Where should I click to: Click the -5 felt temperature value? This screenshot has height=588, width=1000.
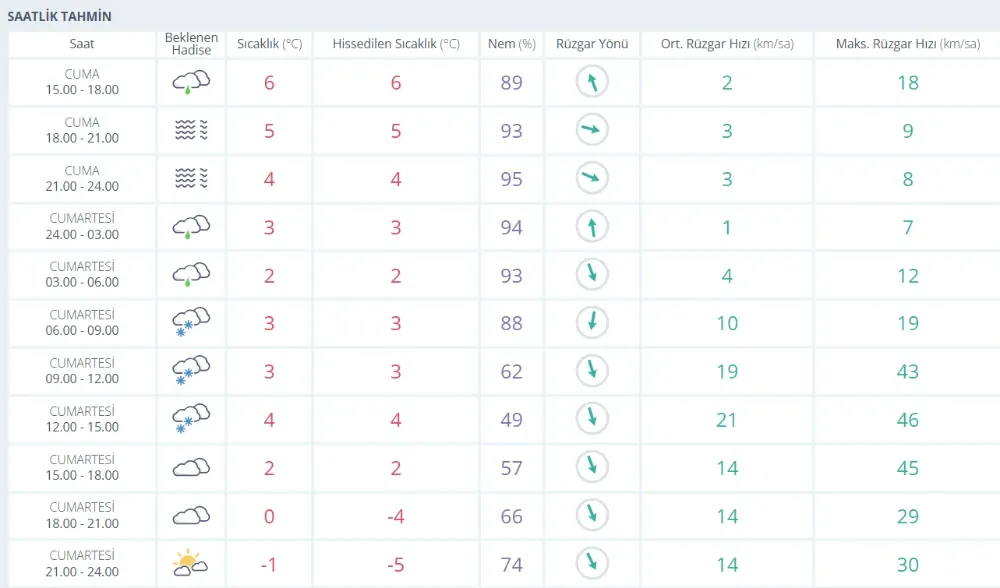click(x=396, y=564)
